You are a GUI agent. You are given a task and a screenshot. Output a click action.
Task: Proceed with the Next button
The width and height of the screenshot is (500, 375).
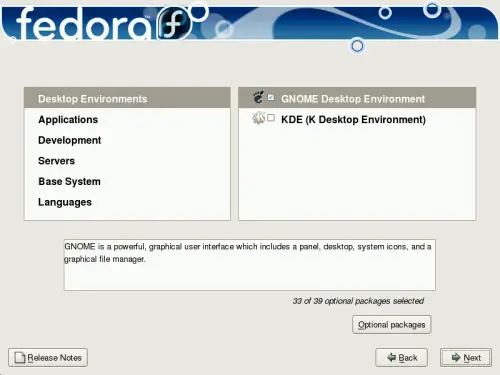tap(466, 358)
